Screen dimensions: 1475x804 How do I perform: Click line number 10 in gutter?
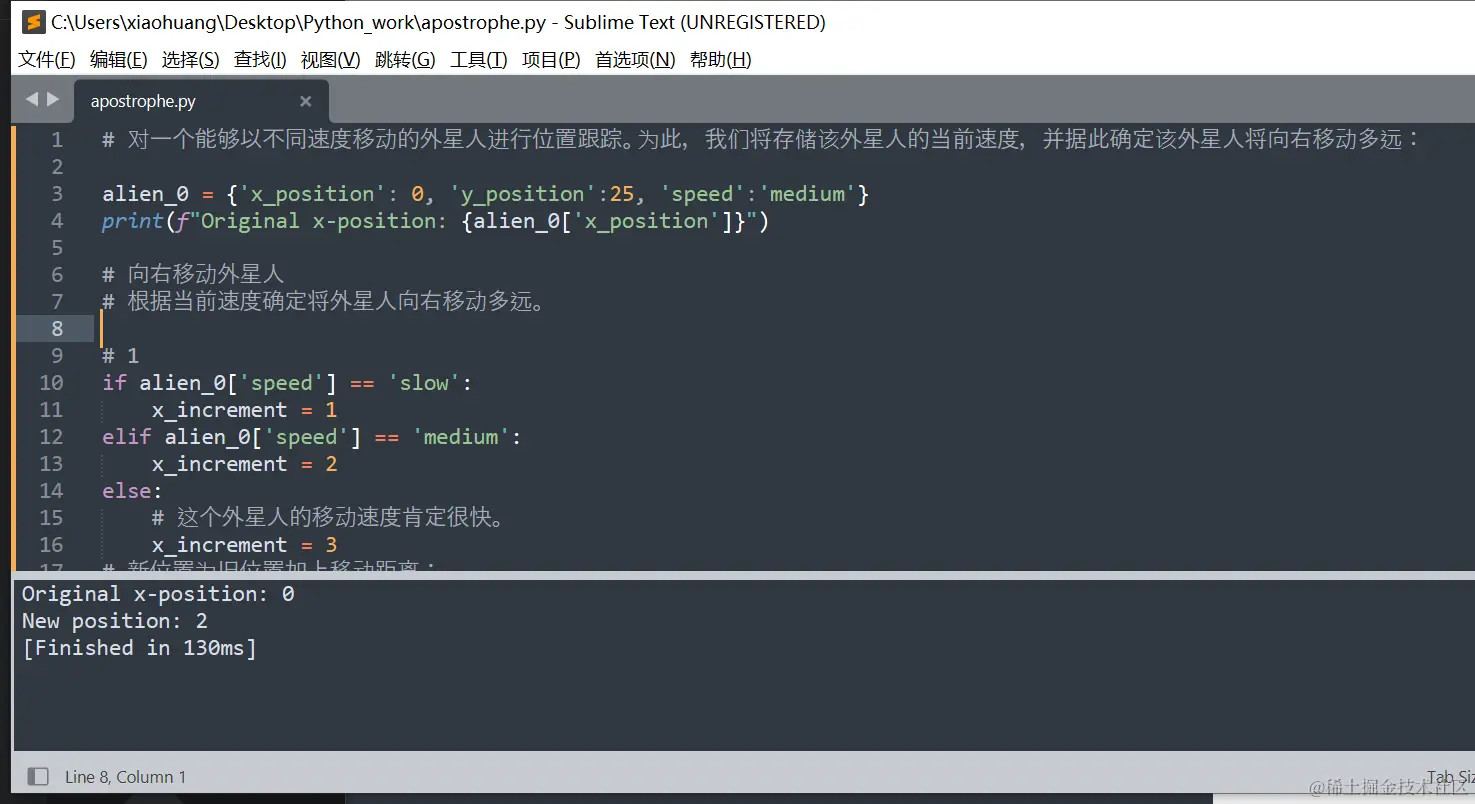[51, 382]
